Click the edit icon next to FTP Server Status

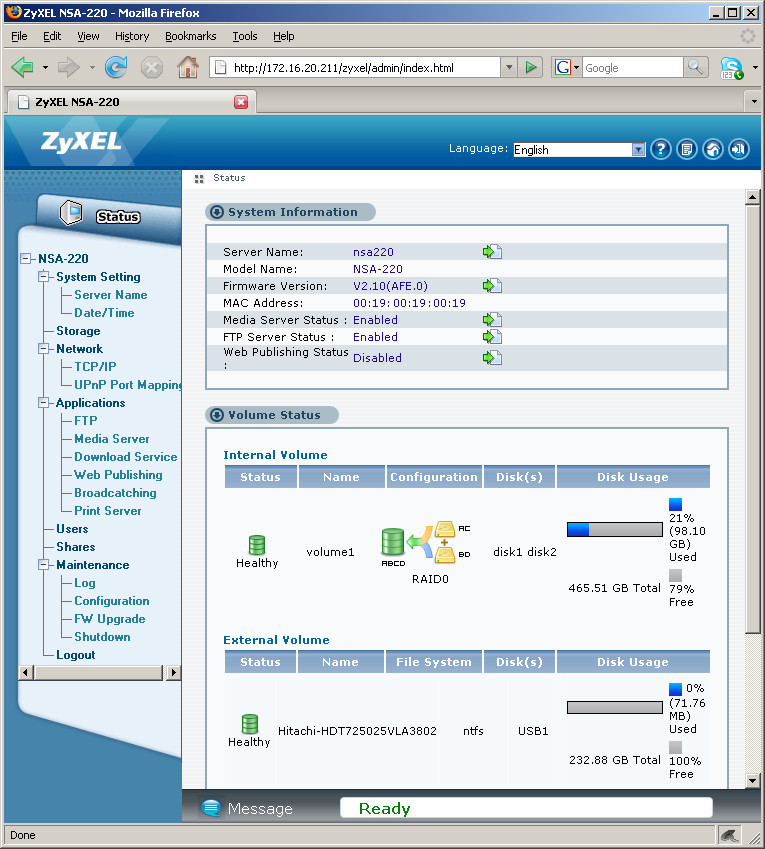coord(492,337)
